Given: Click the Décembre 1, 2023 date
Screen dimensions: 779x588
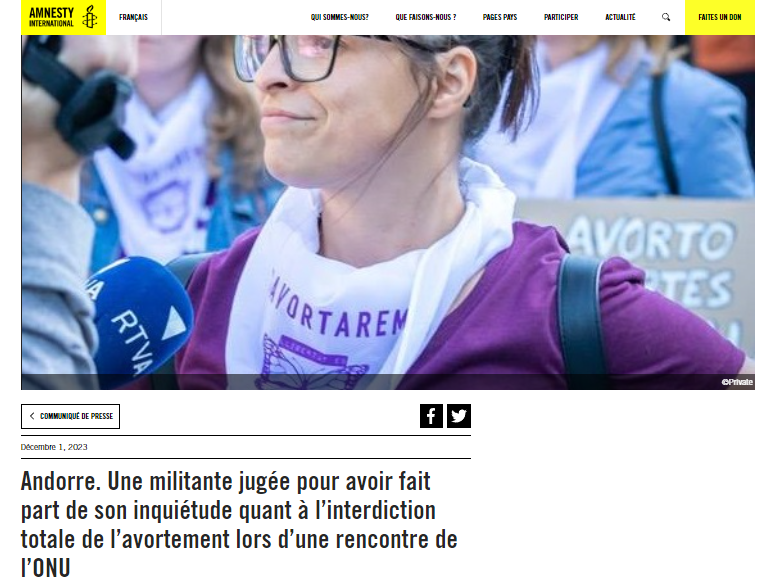Looking at the screenshot, I should tap(54, 447).
